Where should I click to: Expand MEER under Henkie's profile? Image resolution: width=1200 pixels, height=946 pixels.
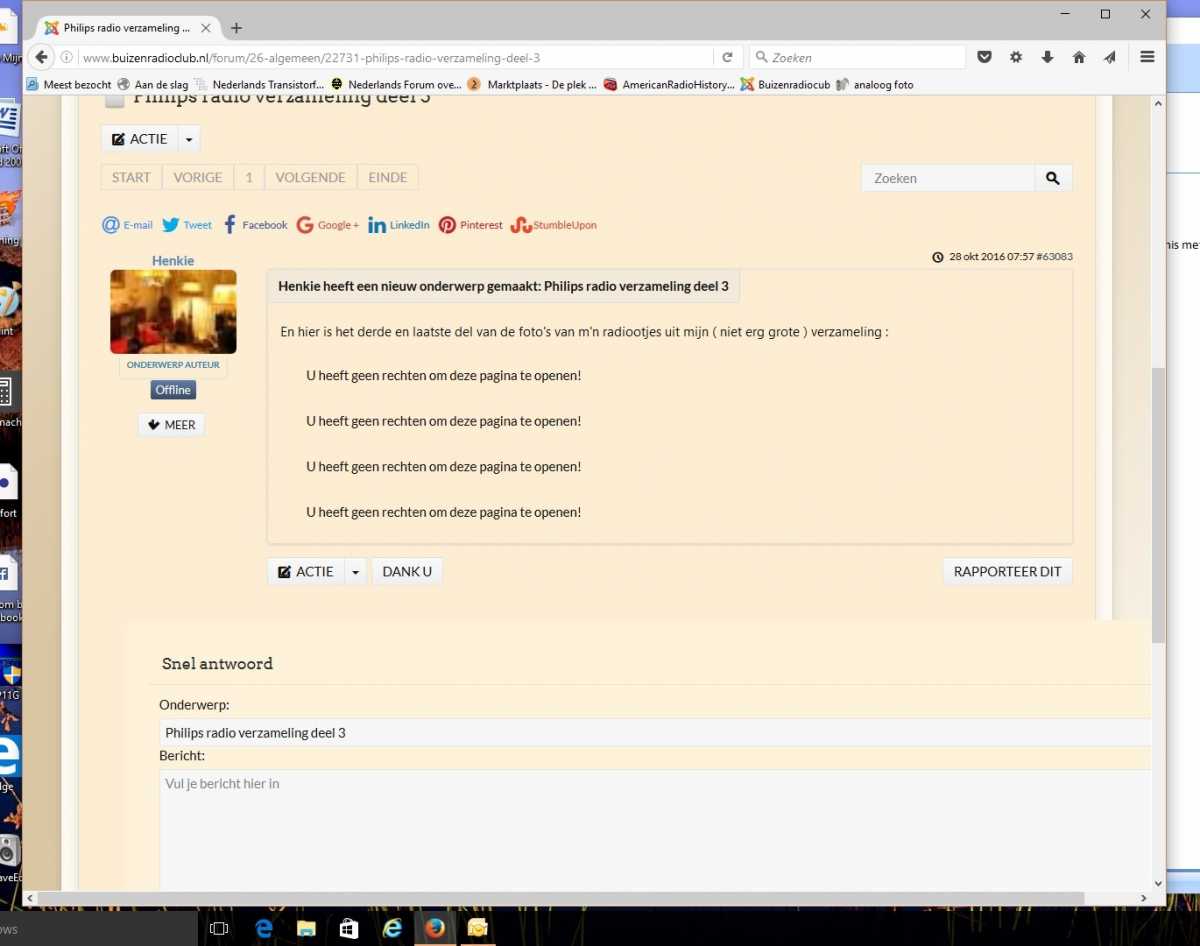click(171, 425)
